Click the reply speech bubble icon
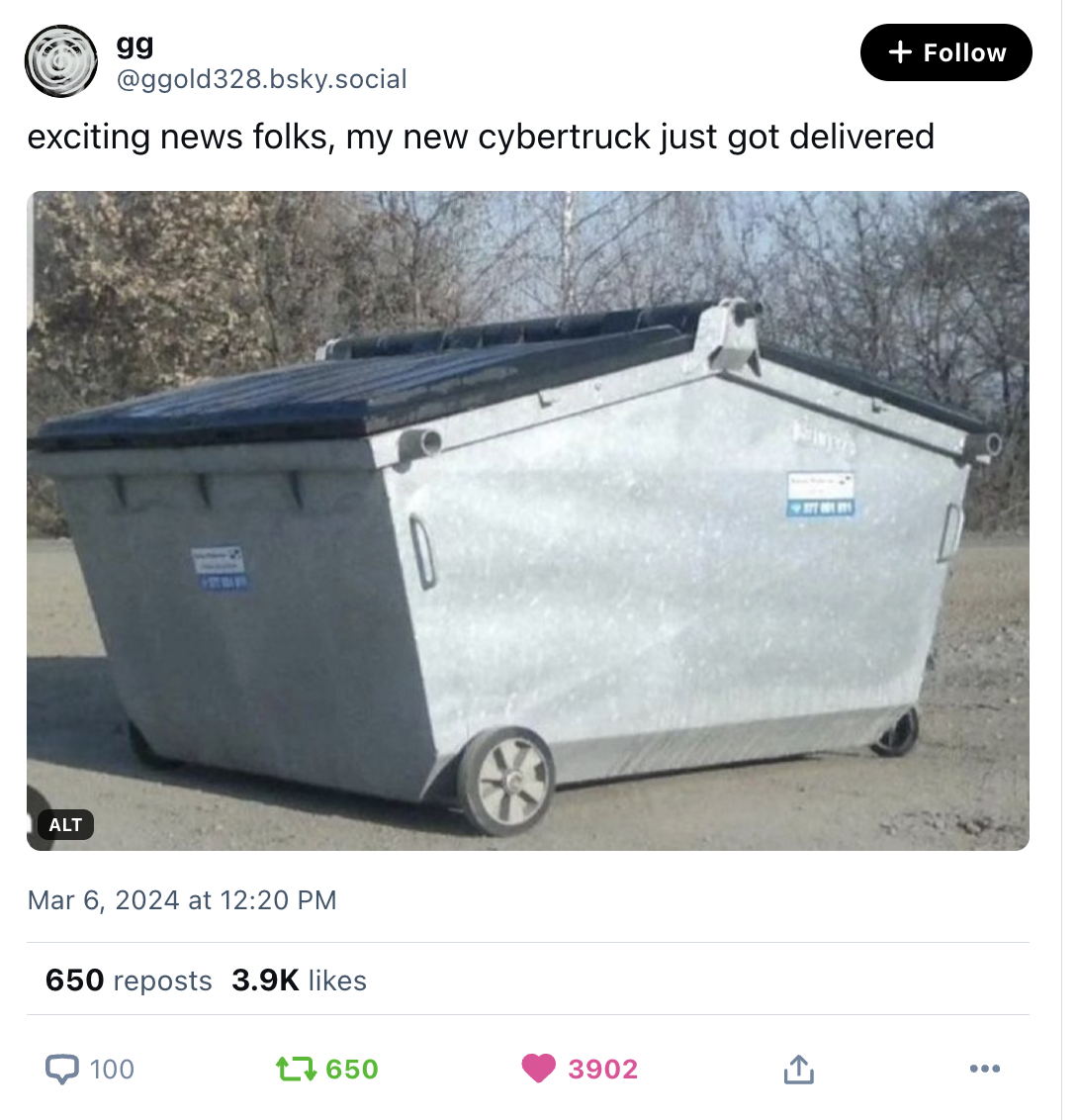 click(x=62, y=1070)
